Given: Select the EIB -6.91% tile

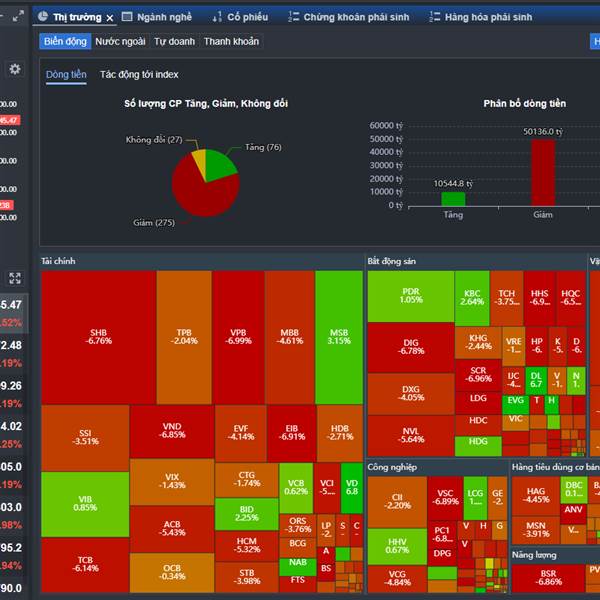Looking at the screenshot, I should click(292, 434).
